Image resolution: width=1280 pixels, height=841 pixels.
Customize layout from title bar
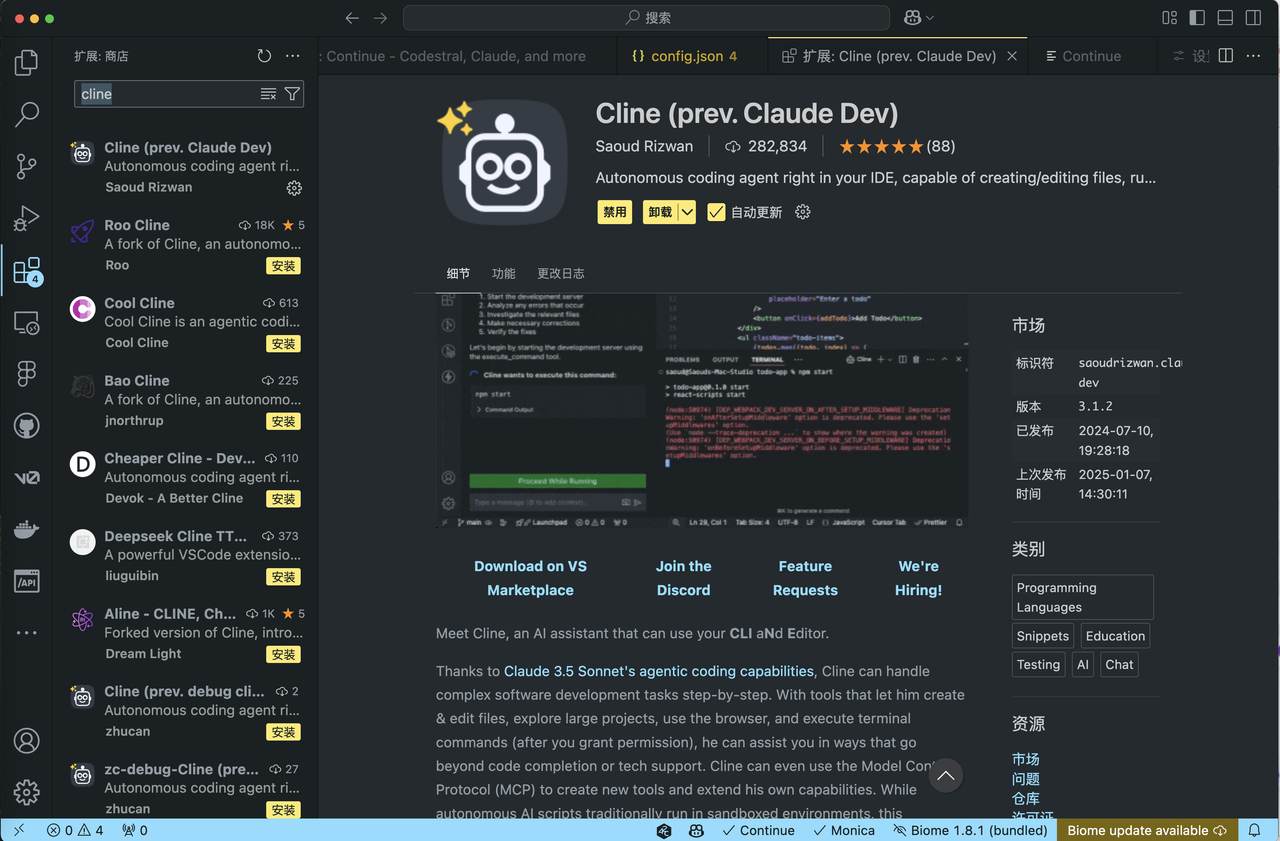[1169, 18]
